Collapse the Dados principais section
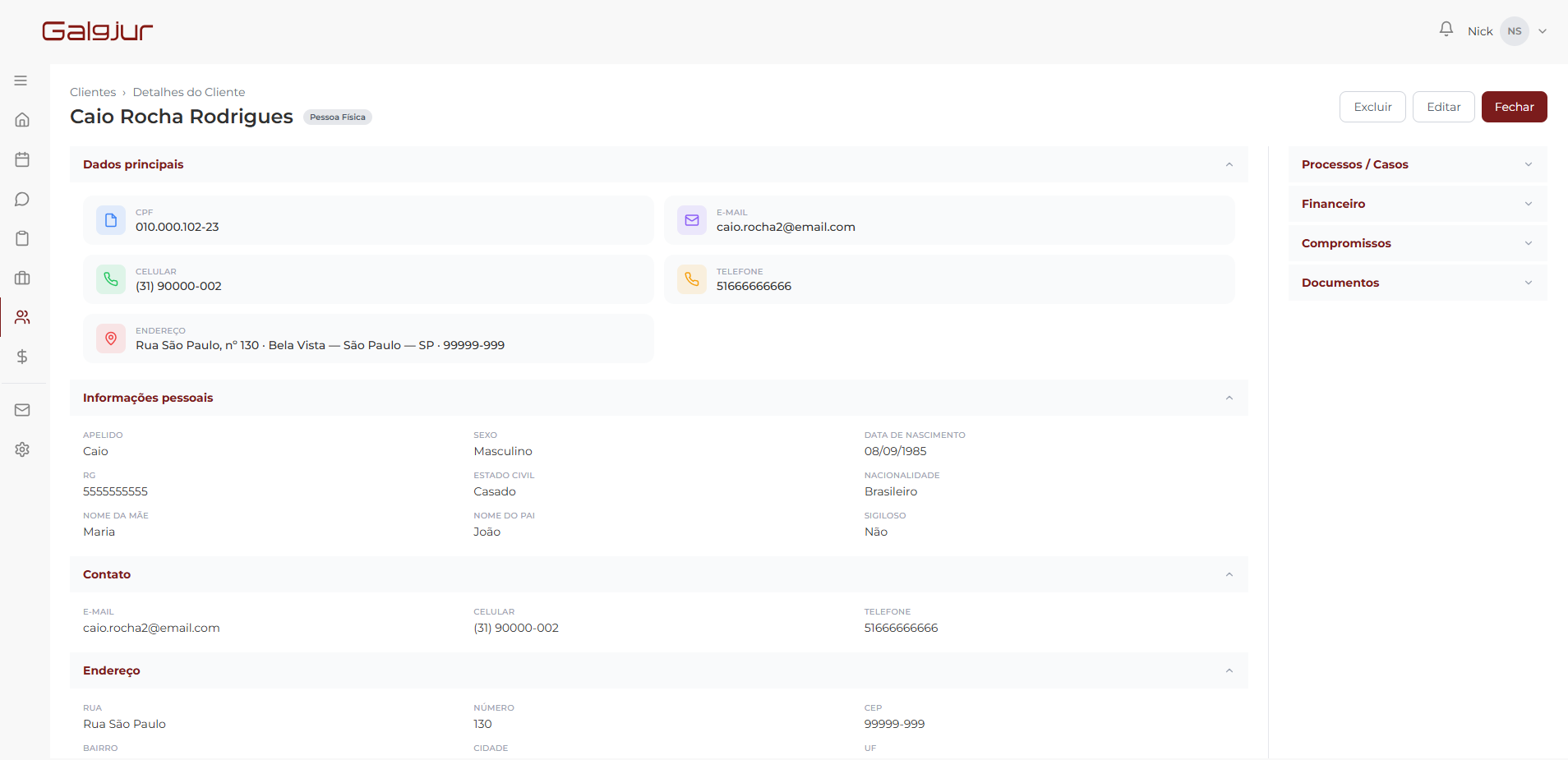The image size is (1568, 760). coord(1229,164)
